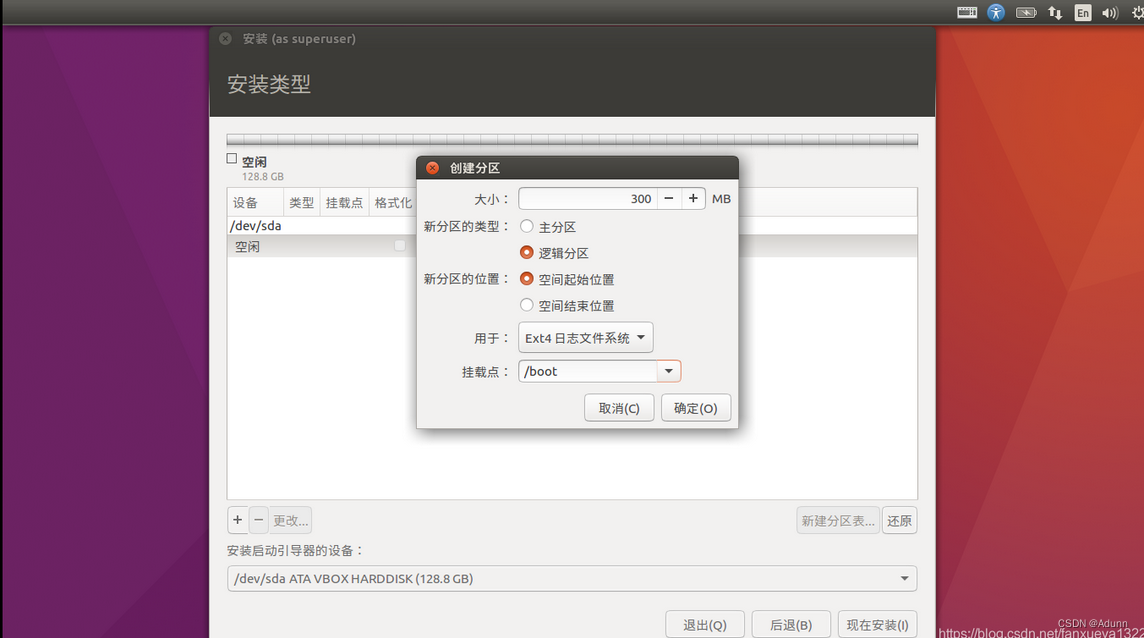
Task: Click 现在安装(I) to install now
Action: pyautogui.click(x=877, y=625)
